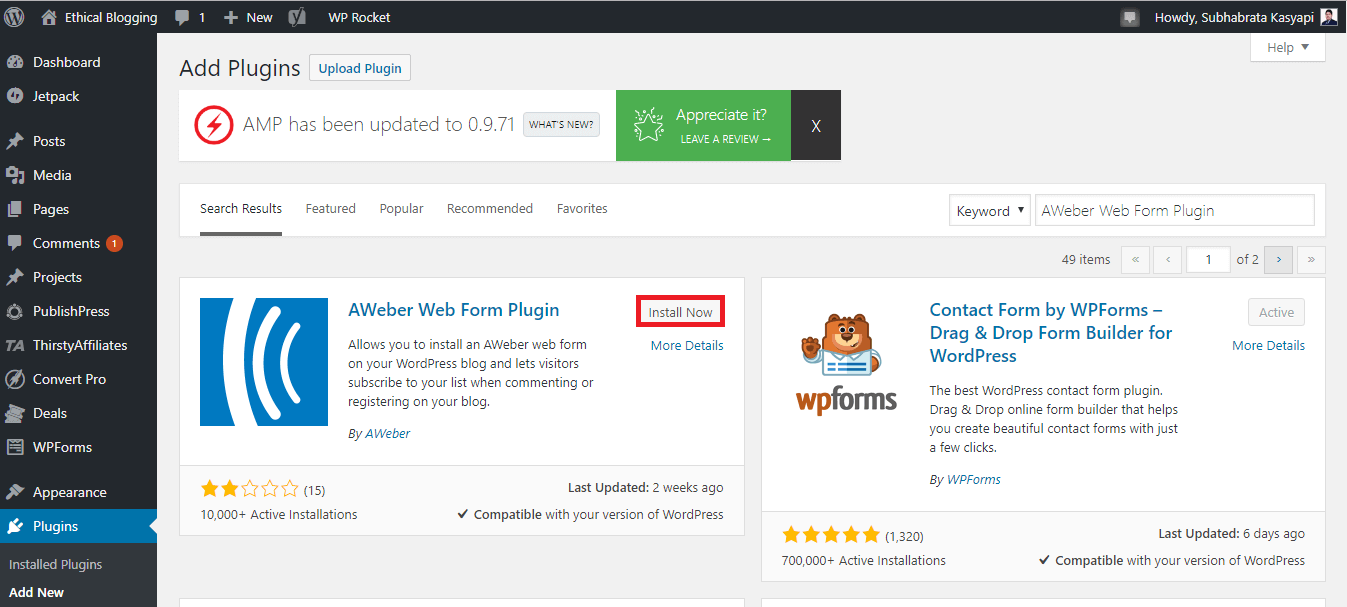Click the plugin search input field

point(1174,210)
